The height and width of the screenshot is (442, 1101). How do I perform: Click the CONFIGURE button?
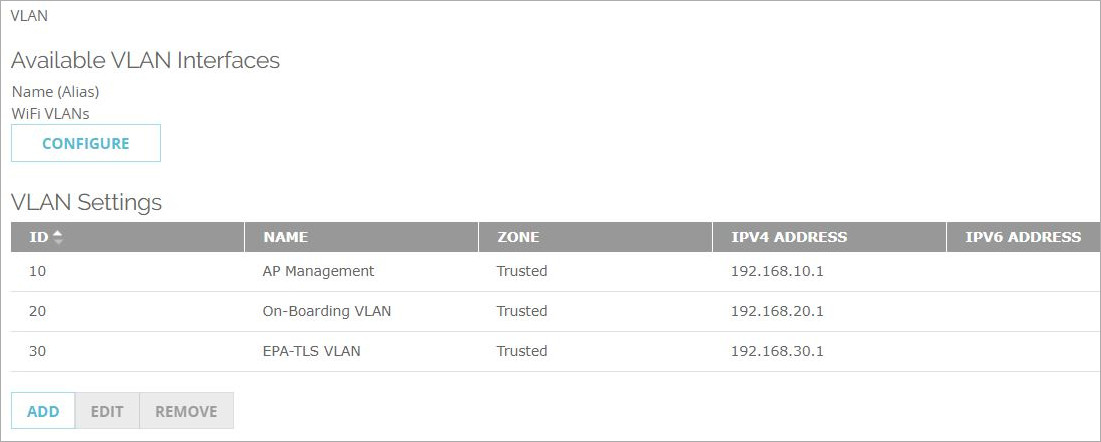click(x=86, y=143)
